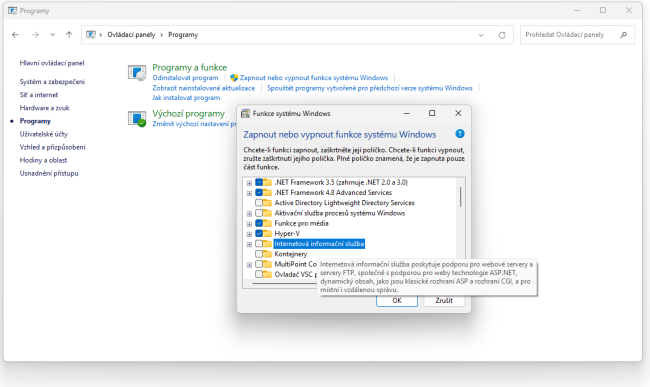
Task: Enable the Kontejnery checkbox
Action: point(259,254)
